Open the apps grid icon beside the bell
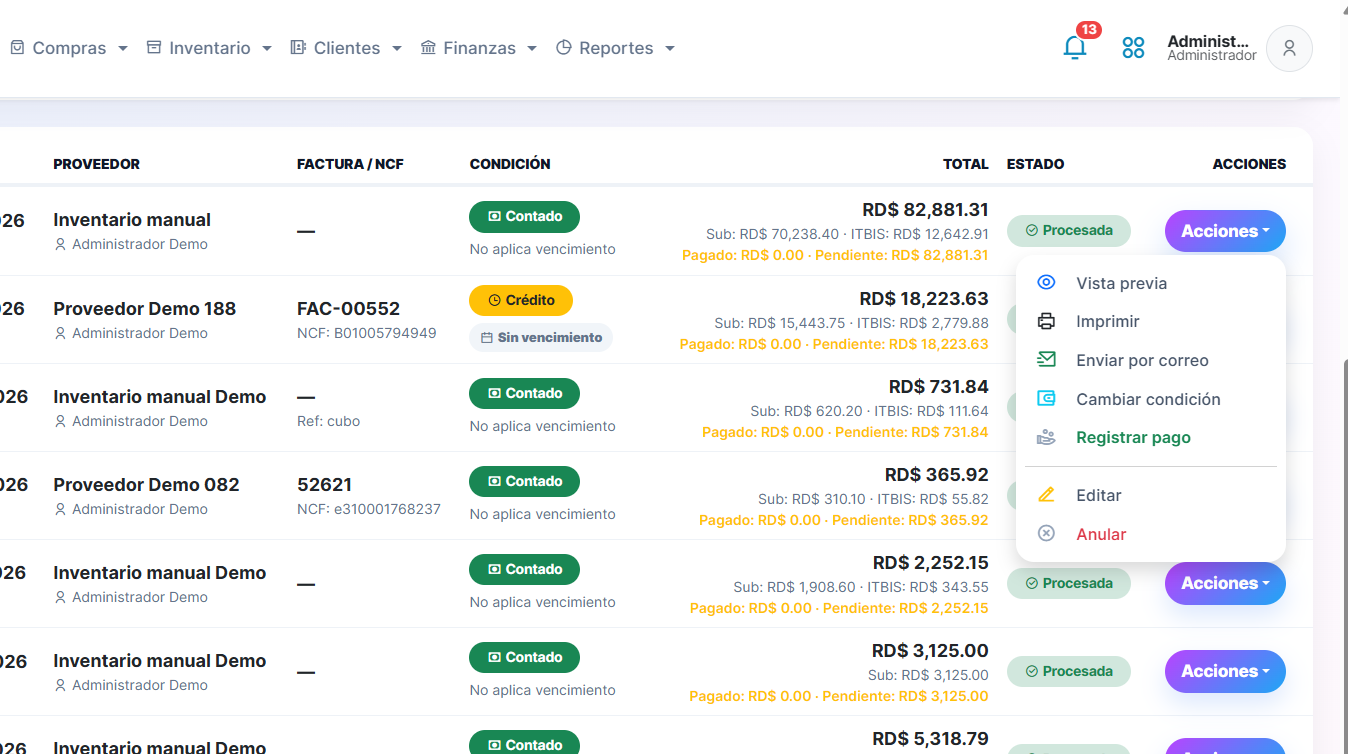The height and width of the screenshot is (754, 1348). [x=1133, y=47]
